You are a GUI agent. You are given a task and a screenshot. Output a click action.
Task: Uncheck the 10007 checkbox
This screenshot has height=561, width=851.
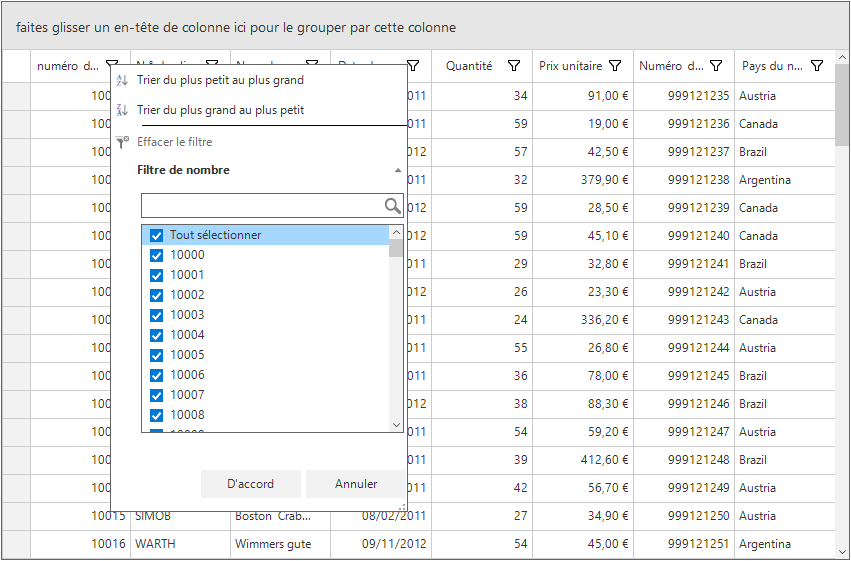pos(156,396)
